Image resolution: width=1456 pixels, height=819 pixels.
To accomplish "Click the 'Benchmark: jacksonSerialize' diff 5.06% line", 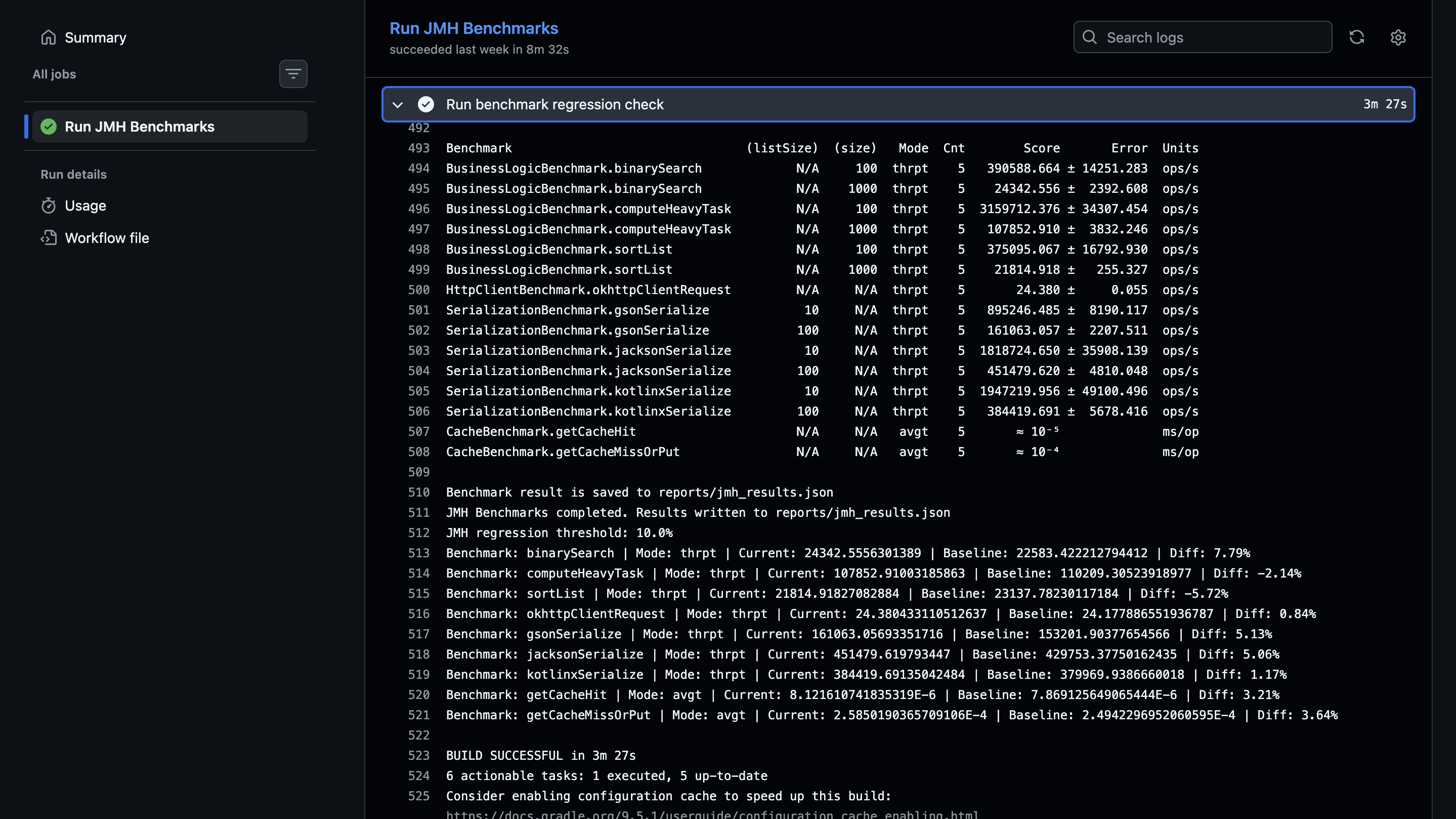I will pyautogui.click(x=863, y=654).
